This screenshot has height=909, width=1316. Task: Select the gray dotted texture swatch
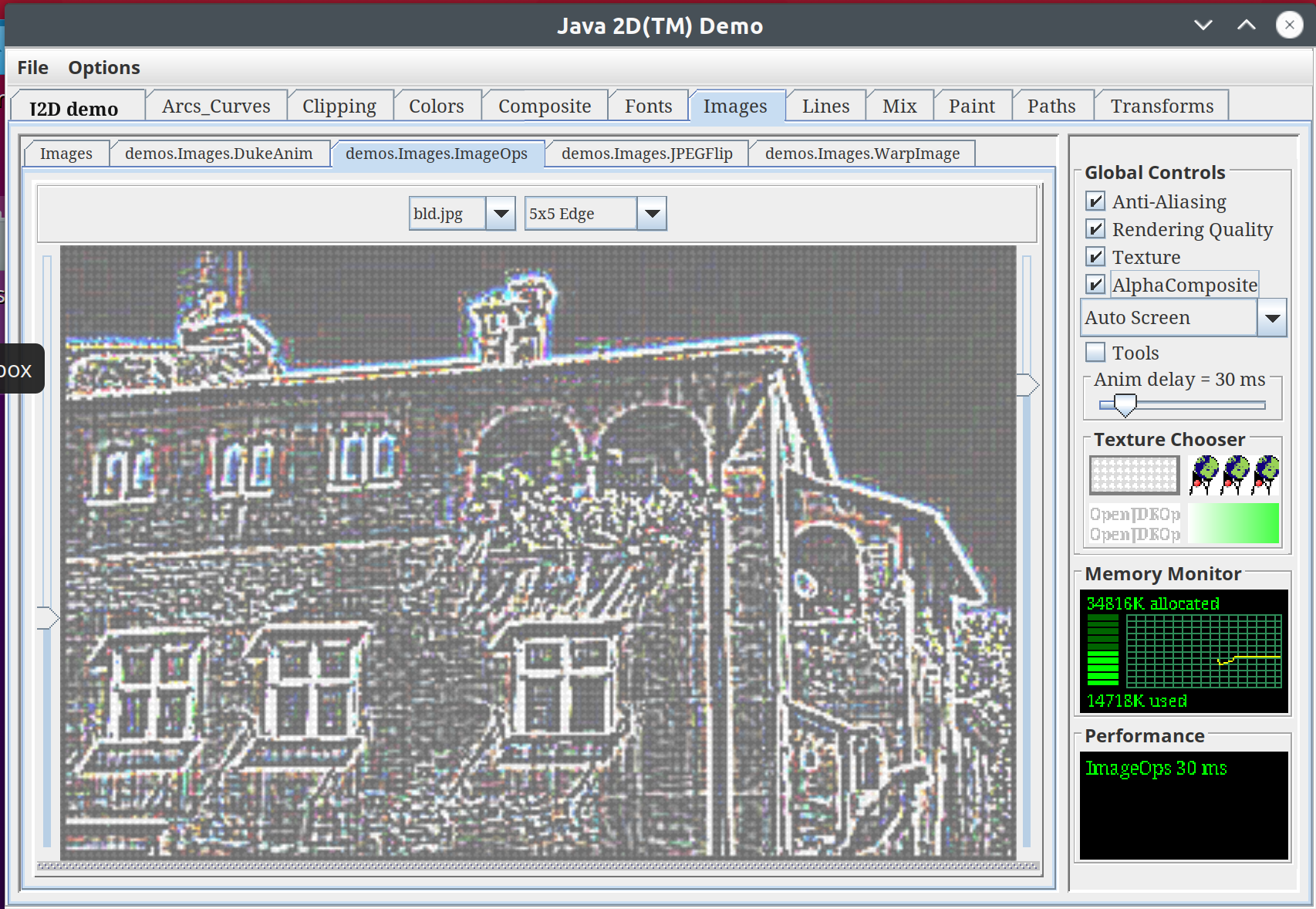[1134, 475]
